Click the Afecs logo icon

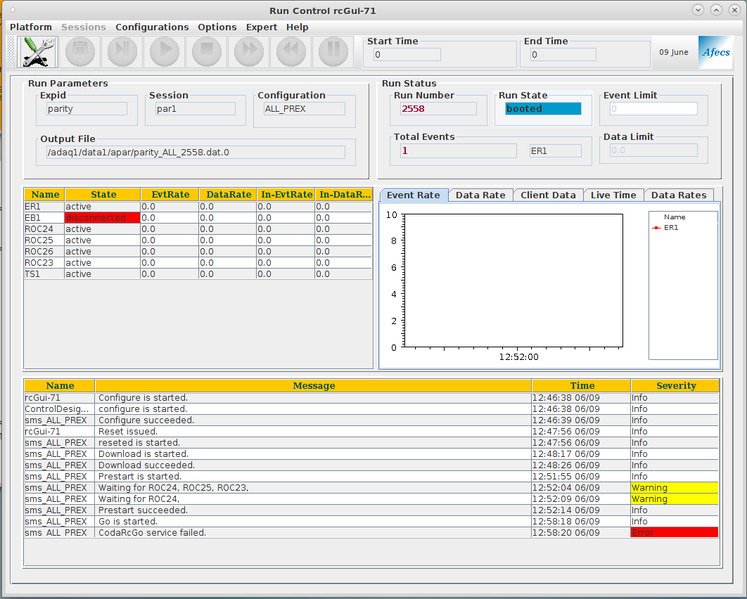pos(715,52)
